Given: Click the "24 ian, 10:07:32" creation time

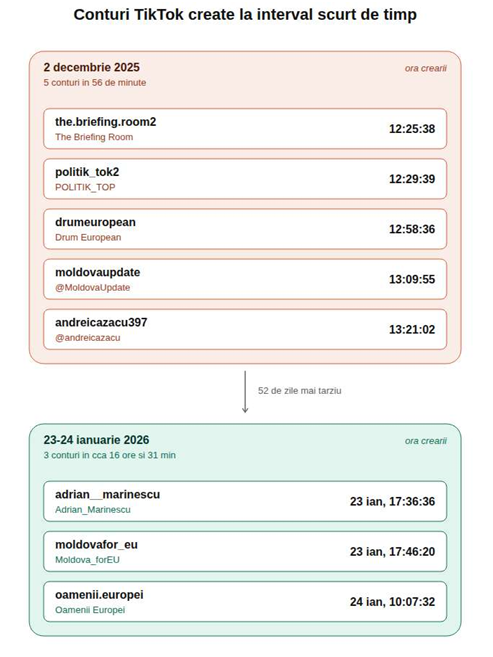Looking at the screenshot, I should 392,602.
